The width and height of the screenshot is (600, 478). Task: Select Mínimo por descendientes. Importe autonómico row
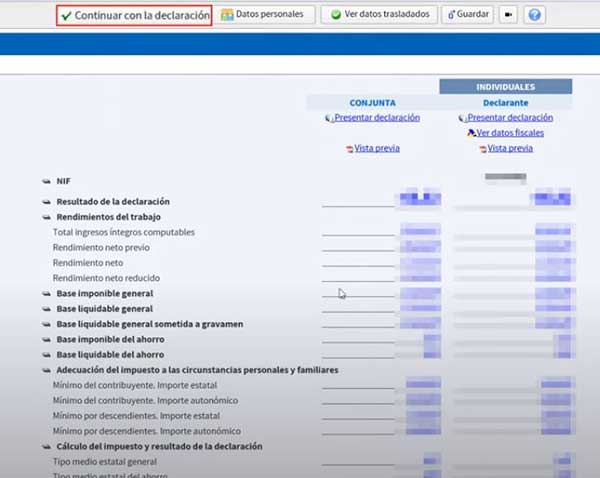[147, 431]
